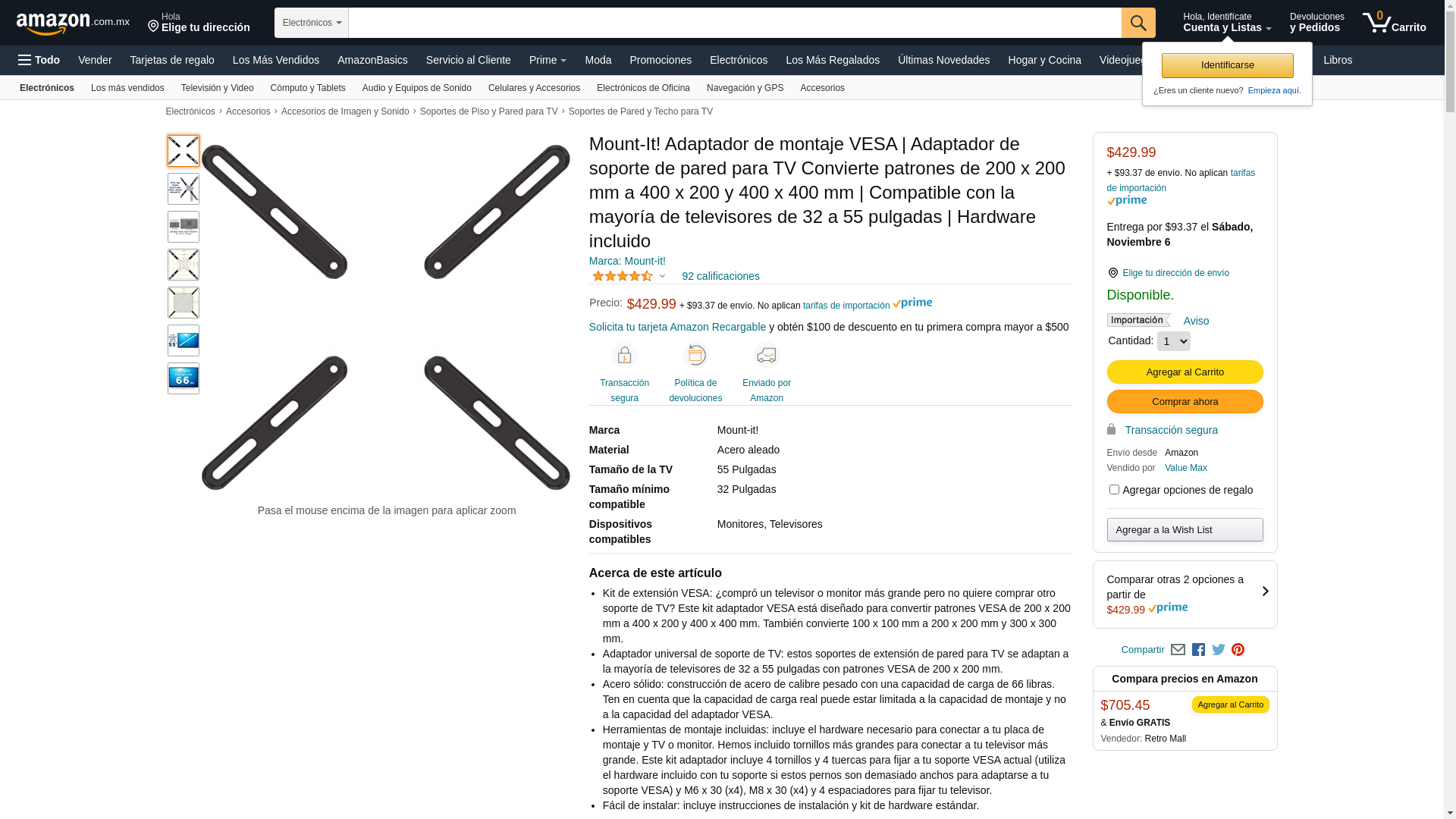Share product via Facebook icon
This screenshot has height=819, width=1456.
(1198, 650)
